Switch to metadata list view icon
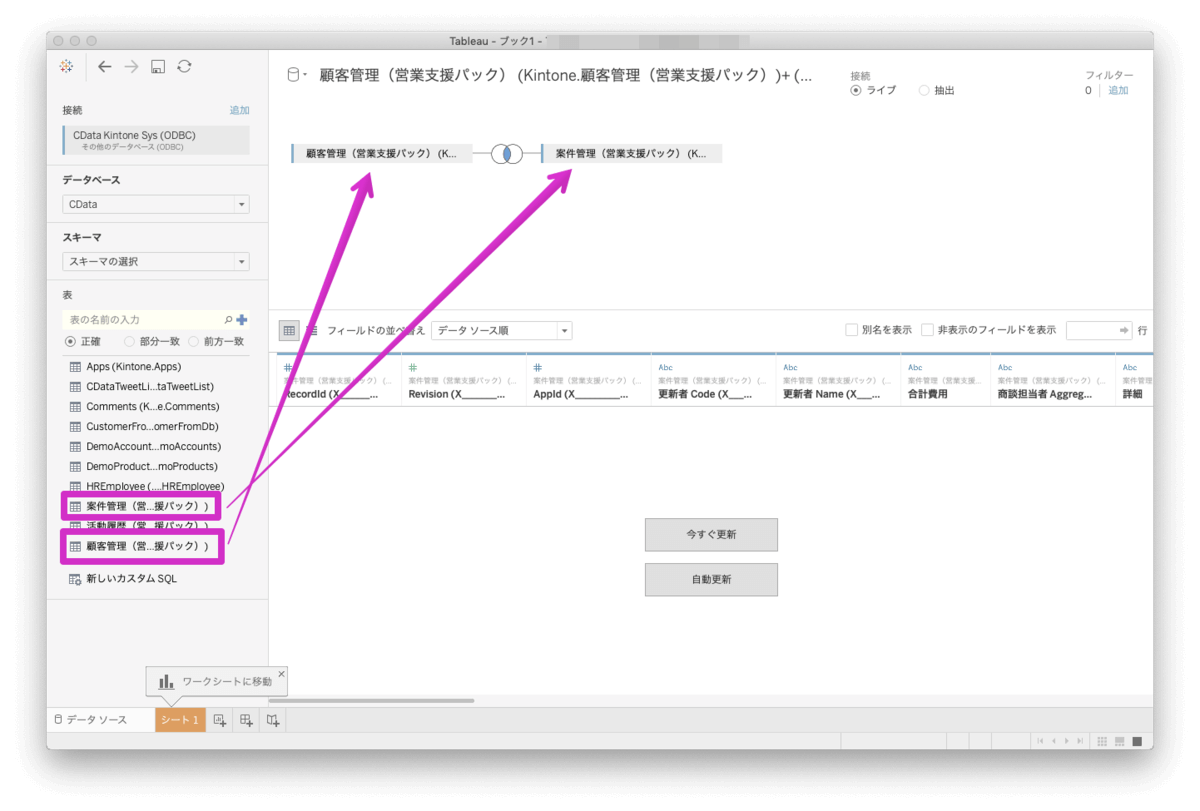 click(311, 330)
